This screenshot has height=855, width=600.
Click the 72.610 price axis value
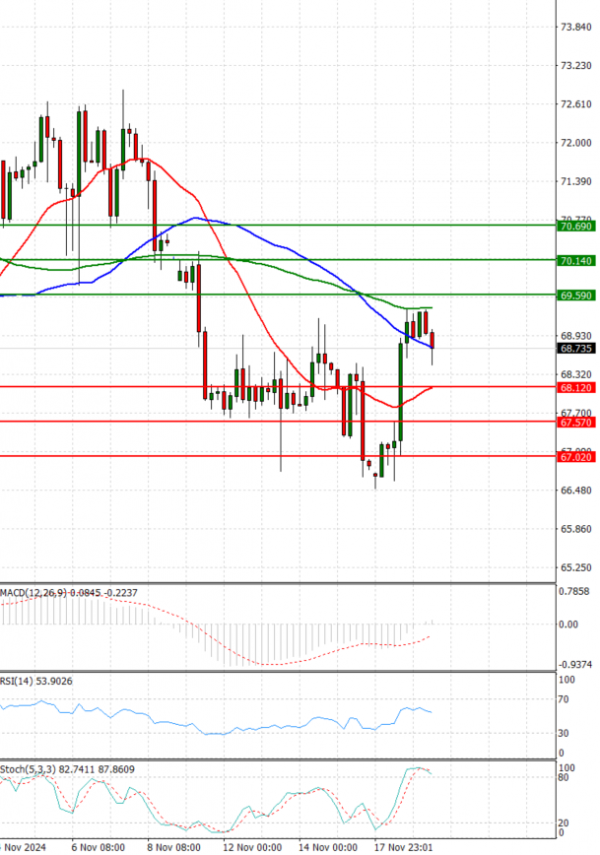point(576,104)
